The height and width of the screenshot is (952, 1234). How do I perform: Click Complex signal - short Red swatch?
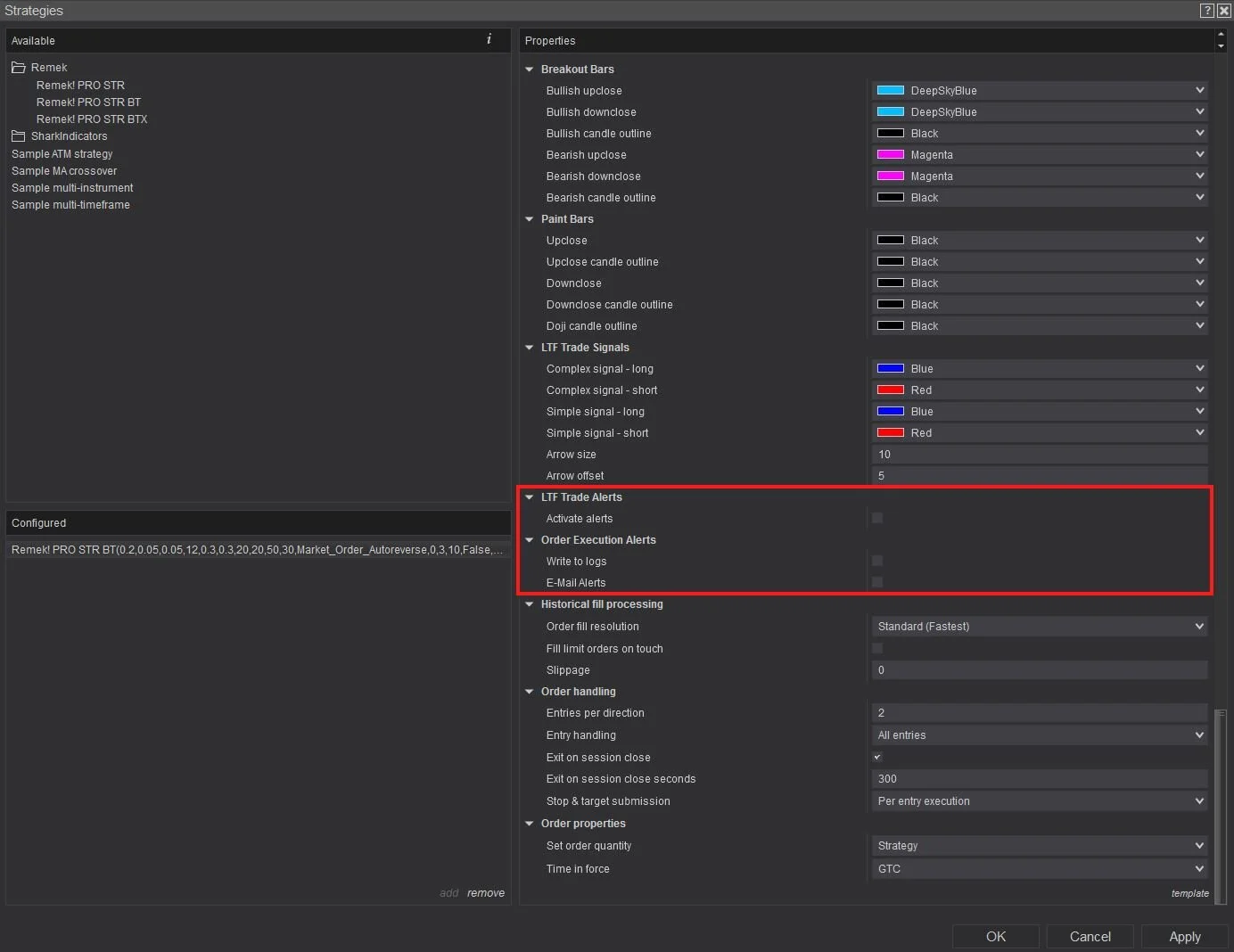click(891, 390)
